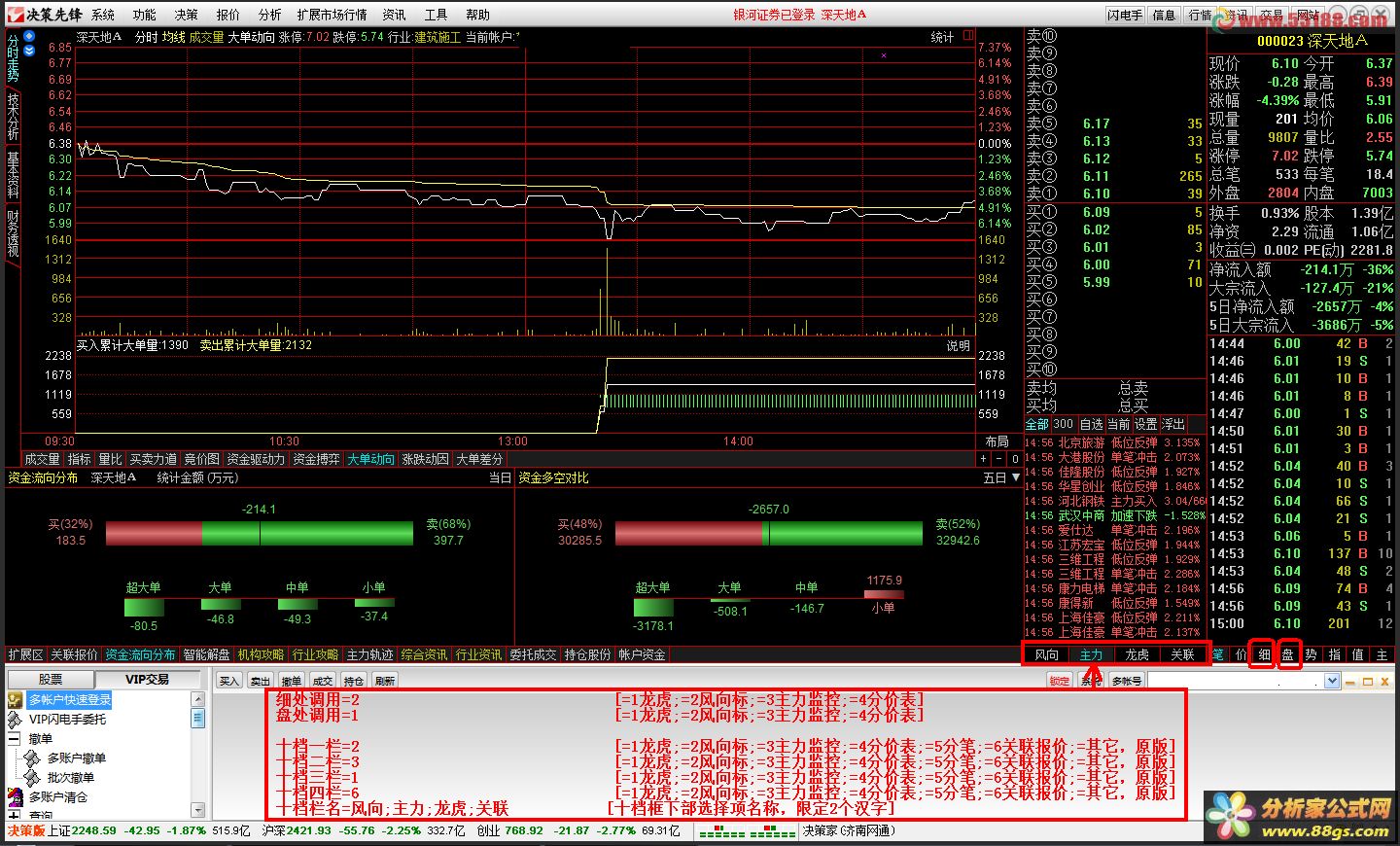Click the 撤单 toolbar button
1400x846 pixels.
(x=292, y=681)
